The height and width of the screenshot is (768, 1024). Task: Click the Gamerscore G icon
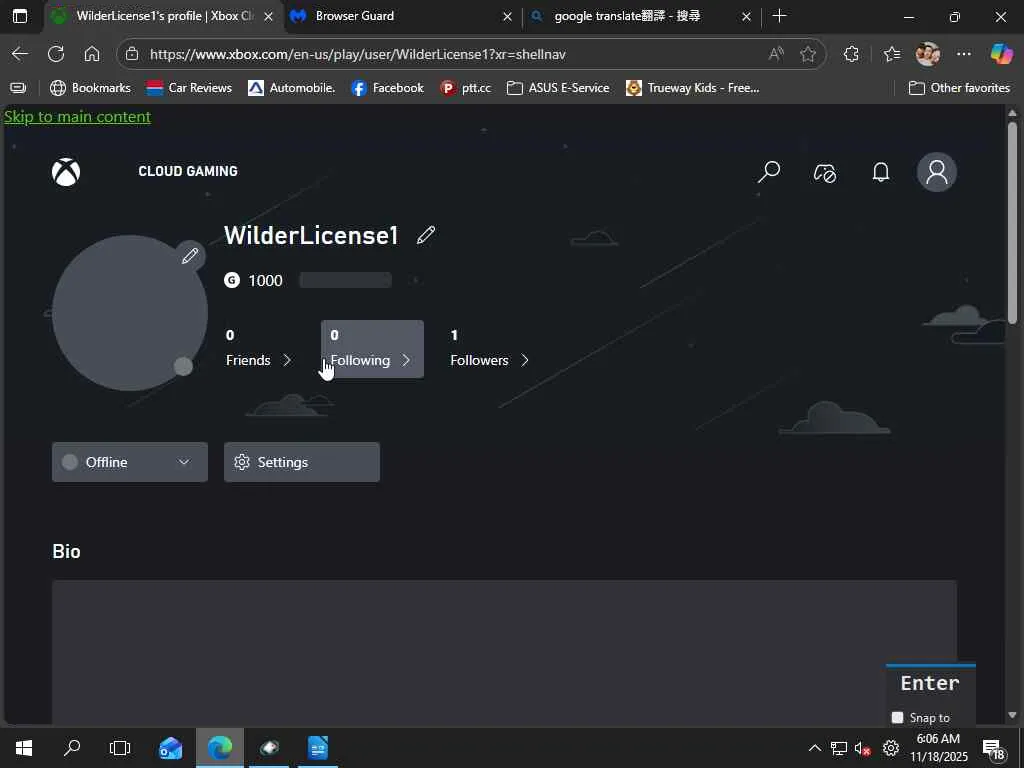232,280
